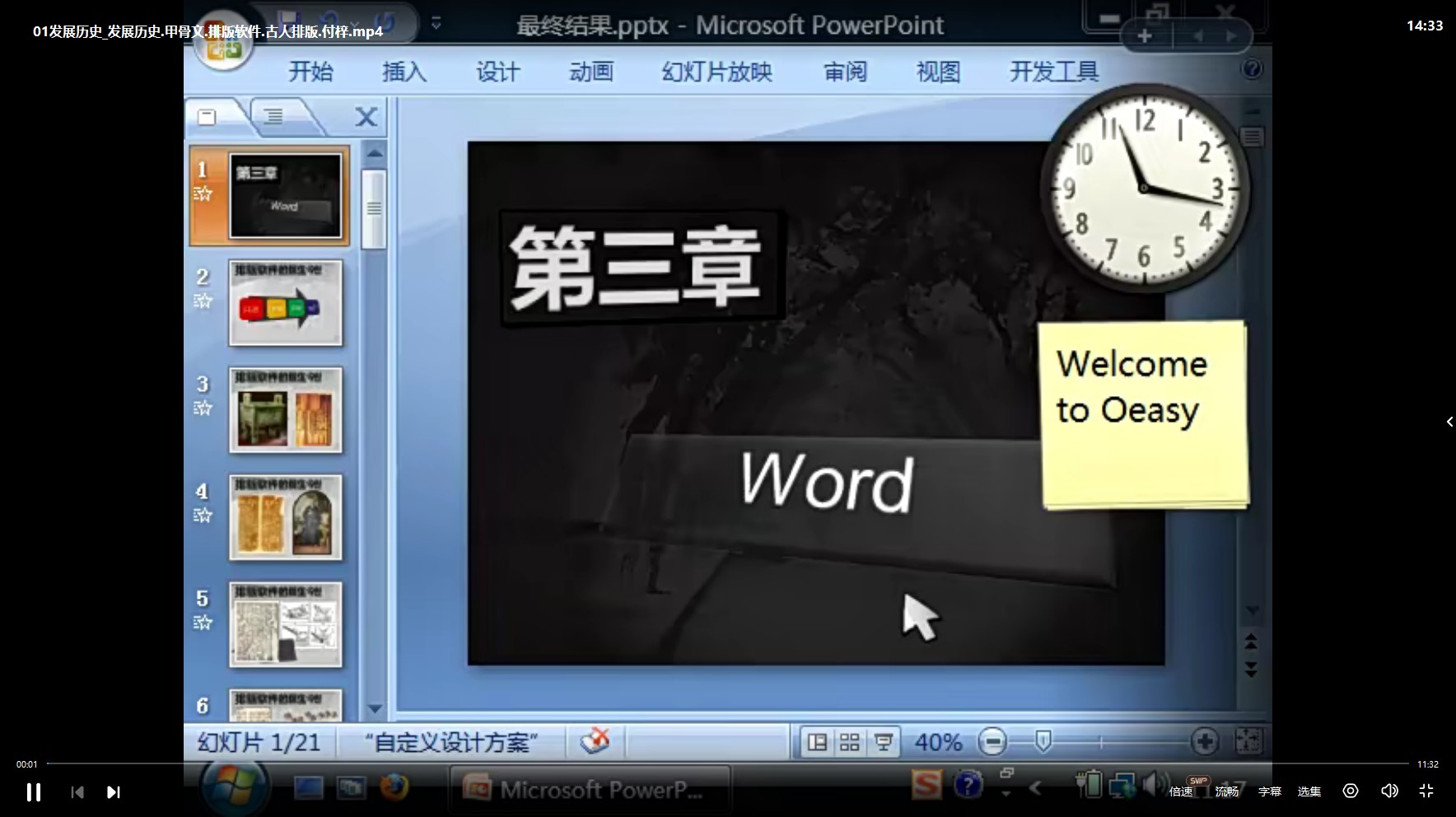Exit fullscreen in the video player
The height and width of the screenshot is (817, 1456).
coord(1426,791)
